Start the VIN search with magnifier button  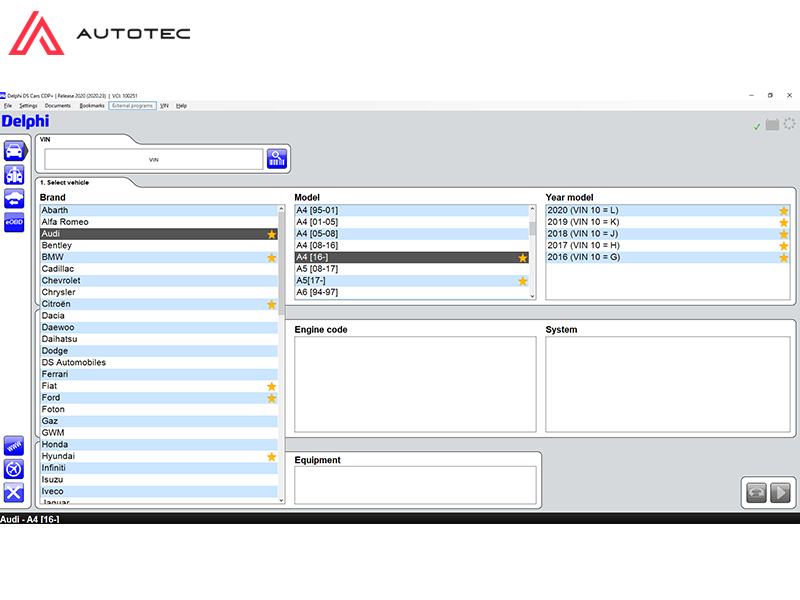click(277, 159)
